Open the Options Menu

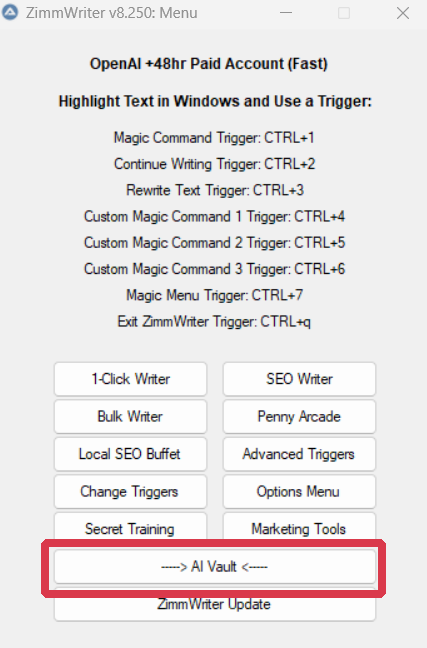(299, 492)
